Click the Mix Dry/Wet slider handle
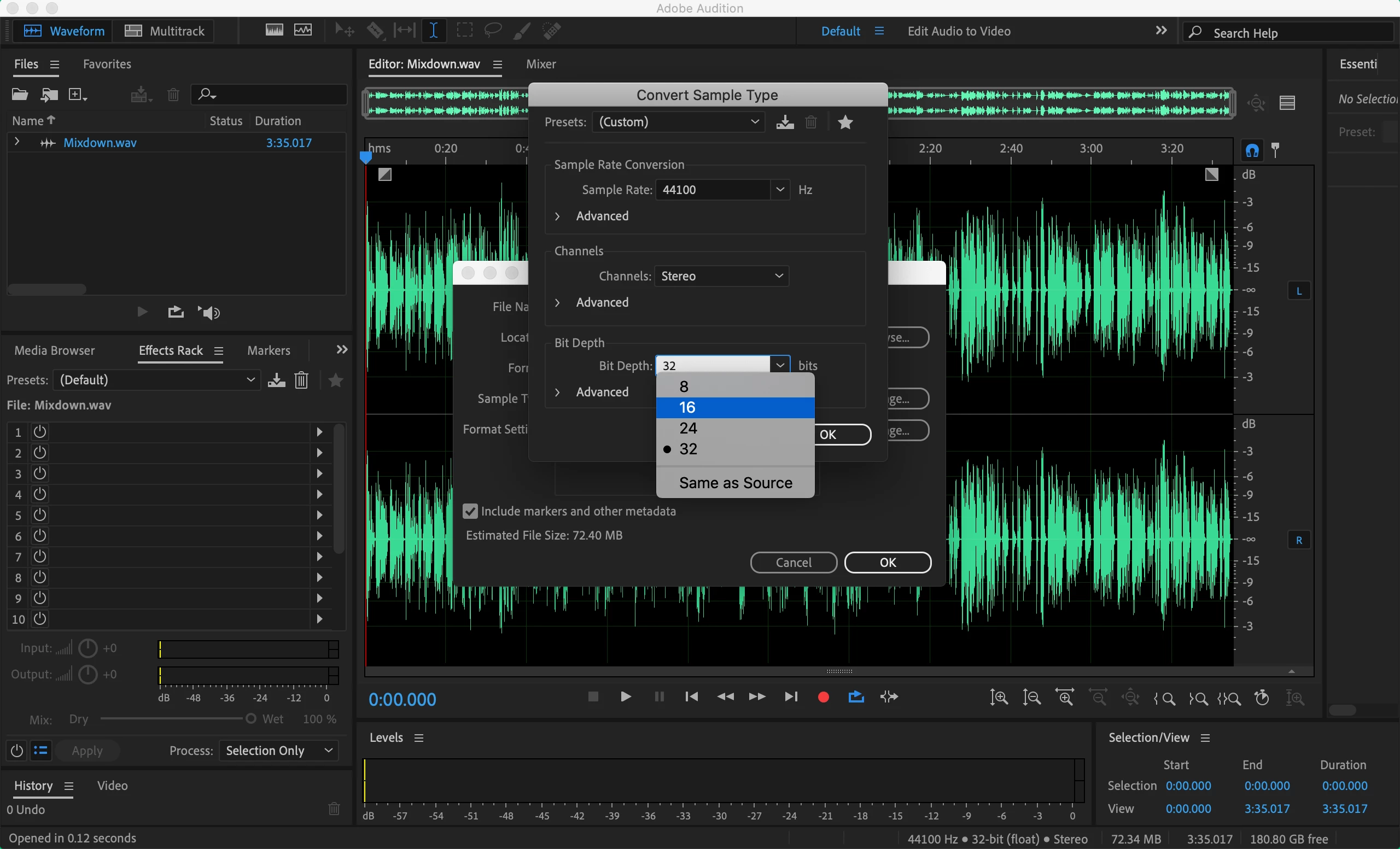The image size is (1400, 849). (250, 718)
